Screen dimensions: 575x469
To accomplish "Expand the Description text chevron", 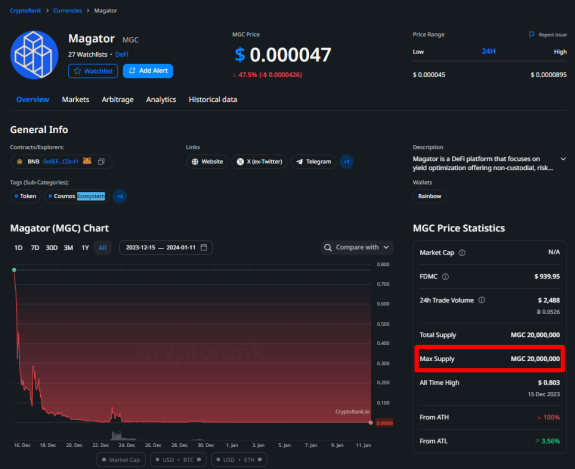I will 563,159.
